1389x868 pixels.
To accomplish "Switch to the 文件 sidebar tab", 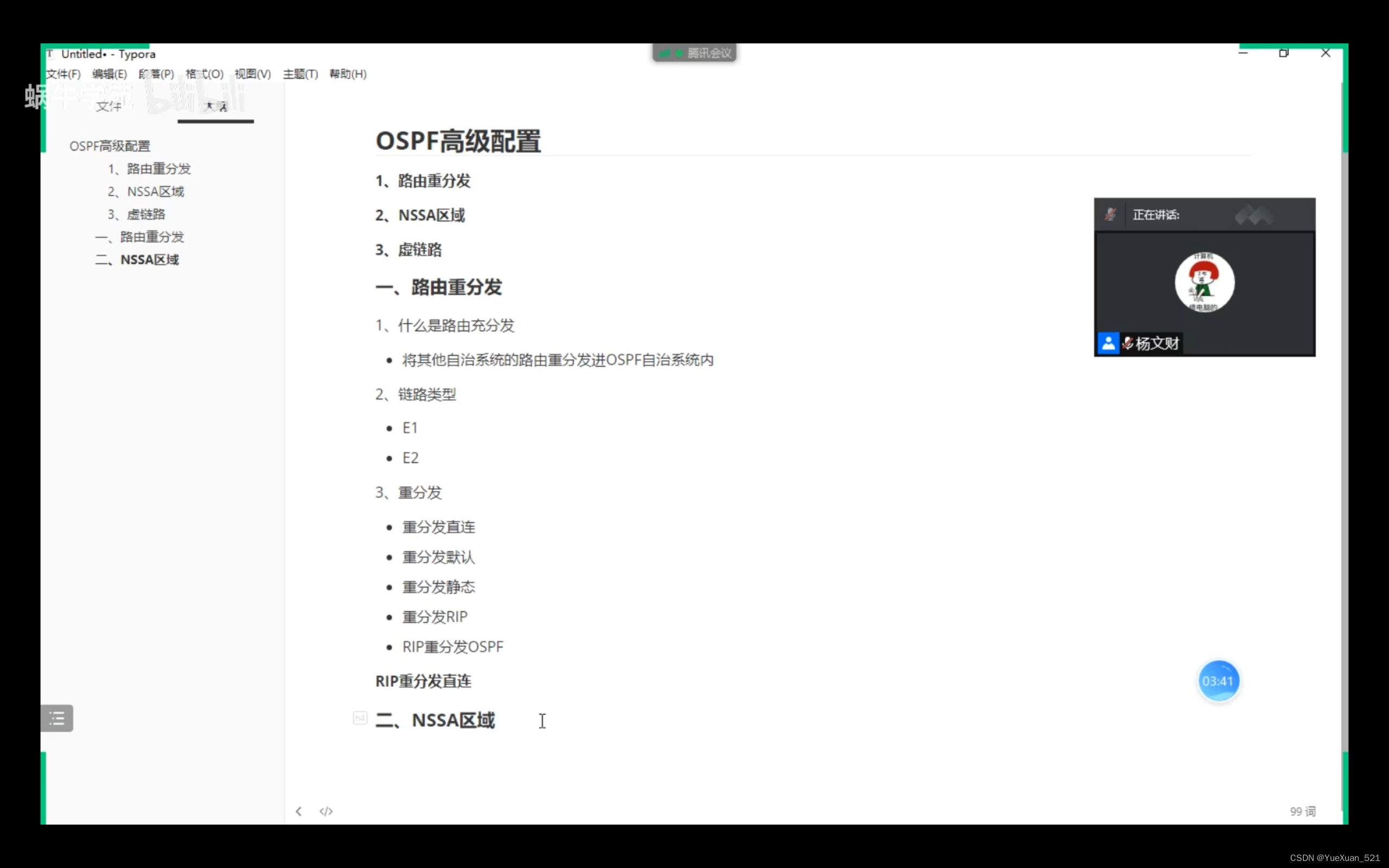I will pyautogui.click(x=110, y=106).
